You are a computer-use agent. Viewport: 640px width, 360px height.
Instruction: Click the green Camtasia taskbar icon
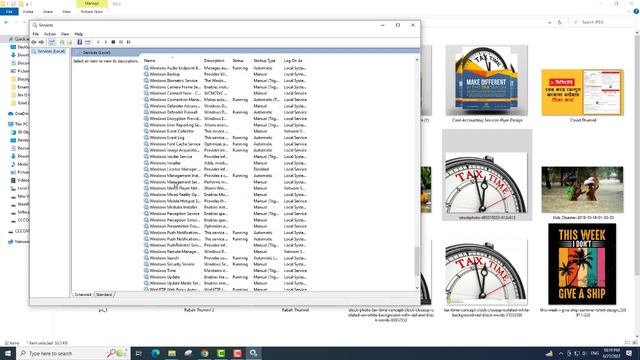point(221,353)
